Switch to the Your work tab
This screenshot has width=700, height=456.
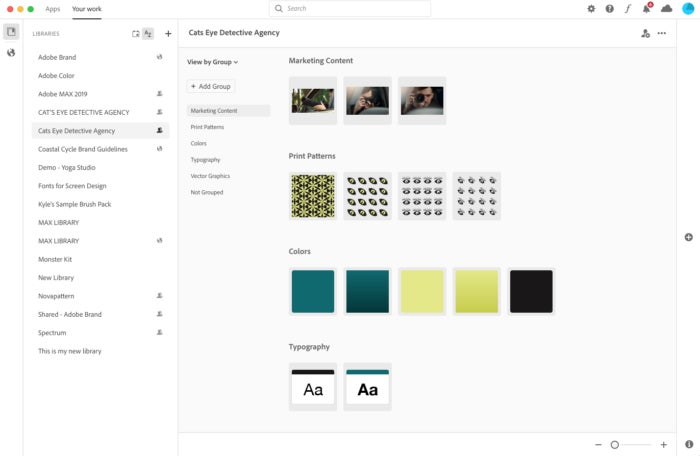point(87,9)
